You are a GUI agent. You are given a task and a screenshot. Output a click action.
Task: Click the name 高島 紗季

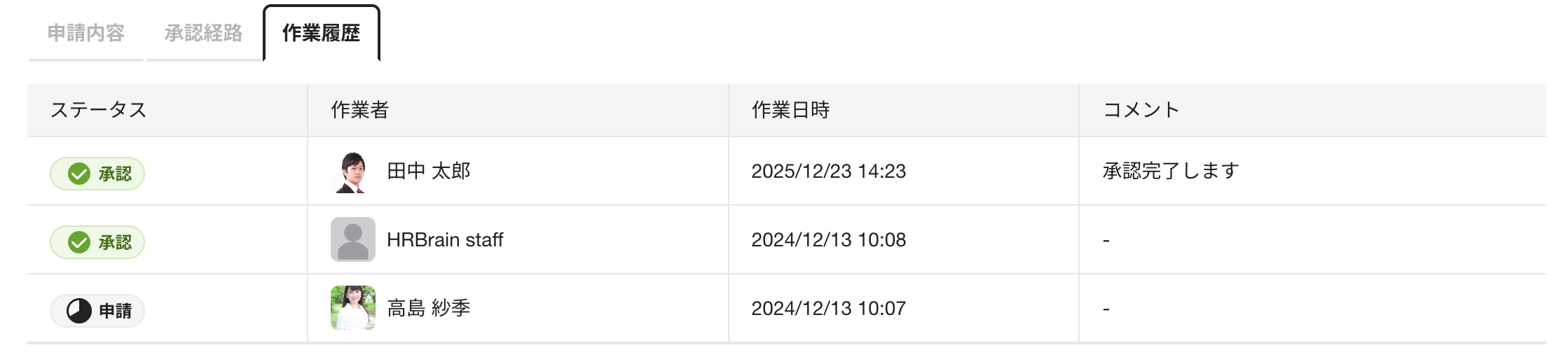428,308
